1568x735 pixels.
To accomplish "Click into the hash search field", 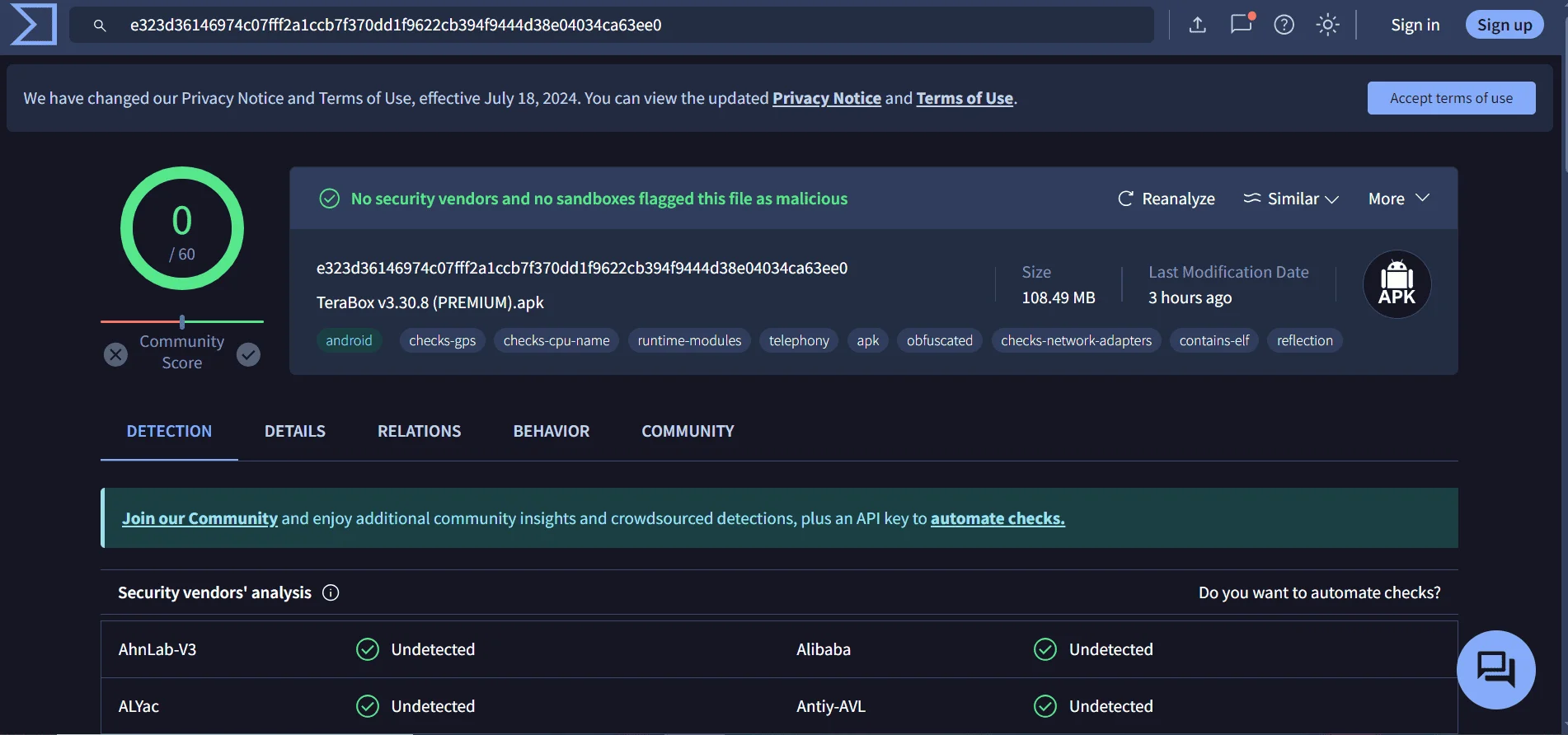I will (x=612, y=25).
